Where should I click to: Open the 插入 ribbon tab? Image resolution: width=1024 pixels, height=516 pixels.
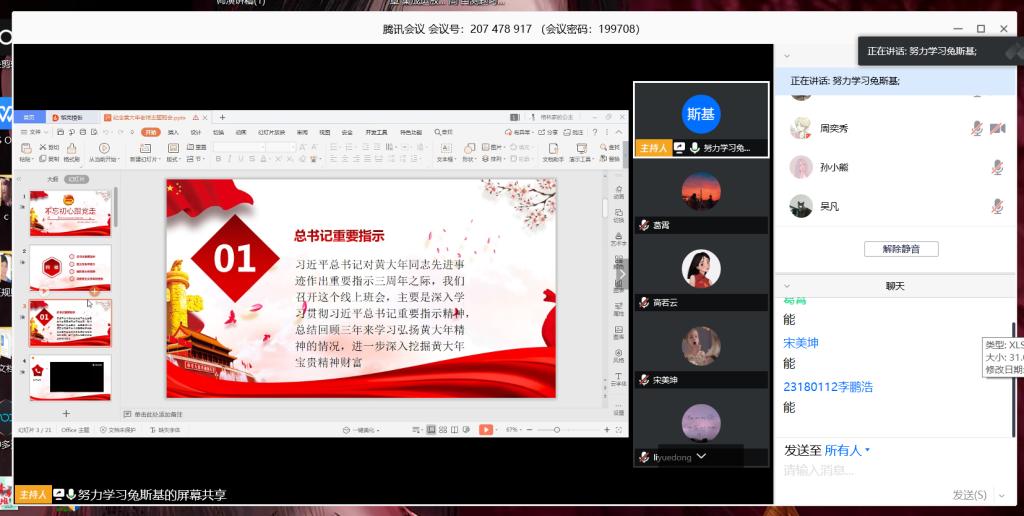coord(173,131)
